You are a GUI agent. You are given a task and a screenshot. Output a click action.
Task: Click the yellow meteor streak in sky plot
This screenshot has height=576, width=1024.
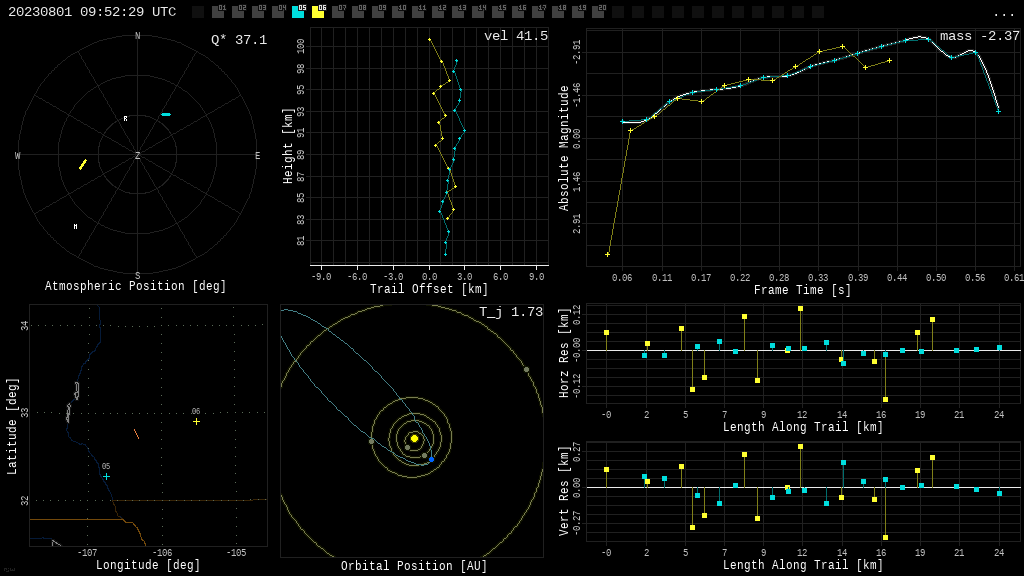click(x=83, y=164)
